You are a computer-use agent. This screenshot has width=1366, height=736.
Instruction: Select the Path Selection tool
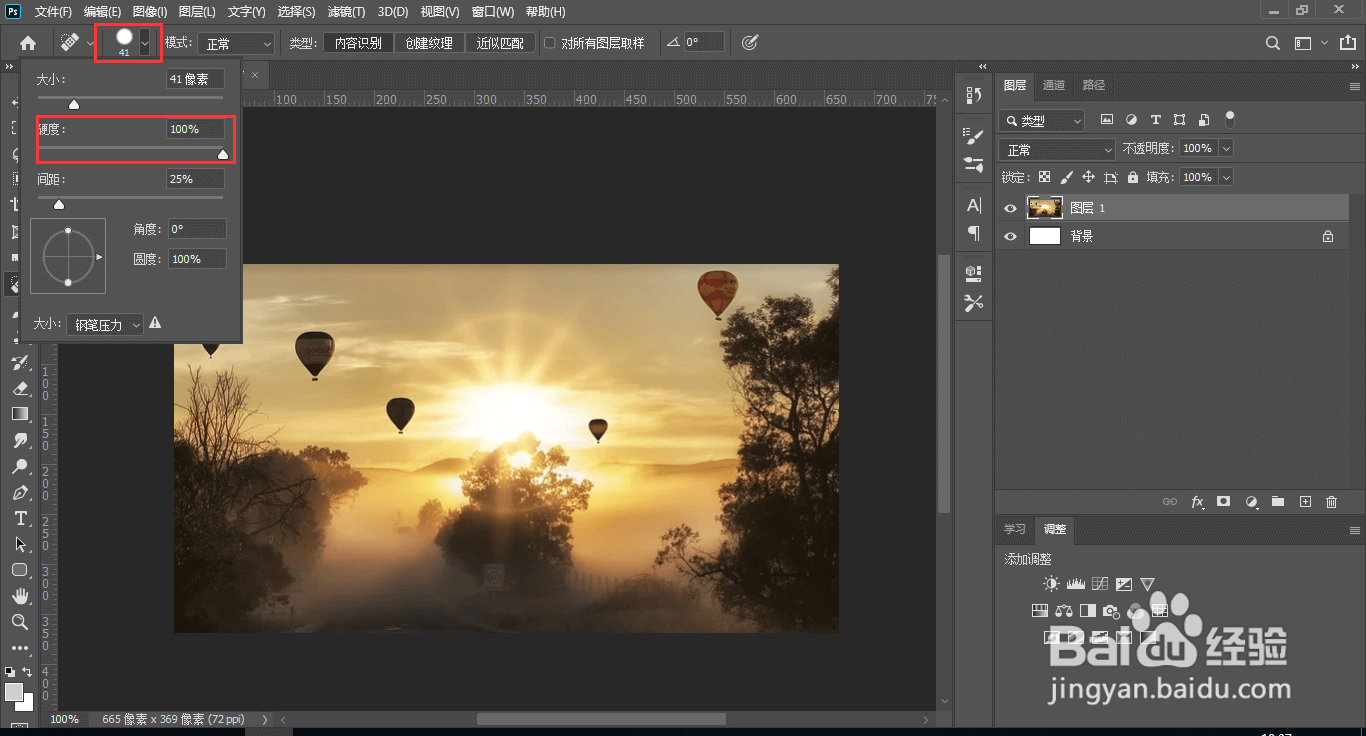click(20, 544)
